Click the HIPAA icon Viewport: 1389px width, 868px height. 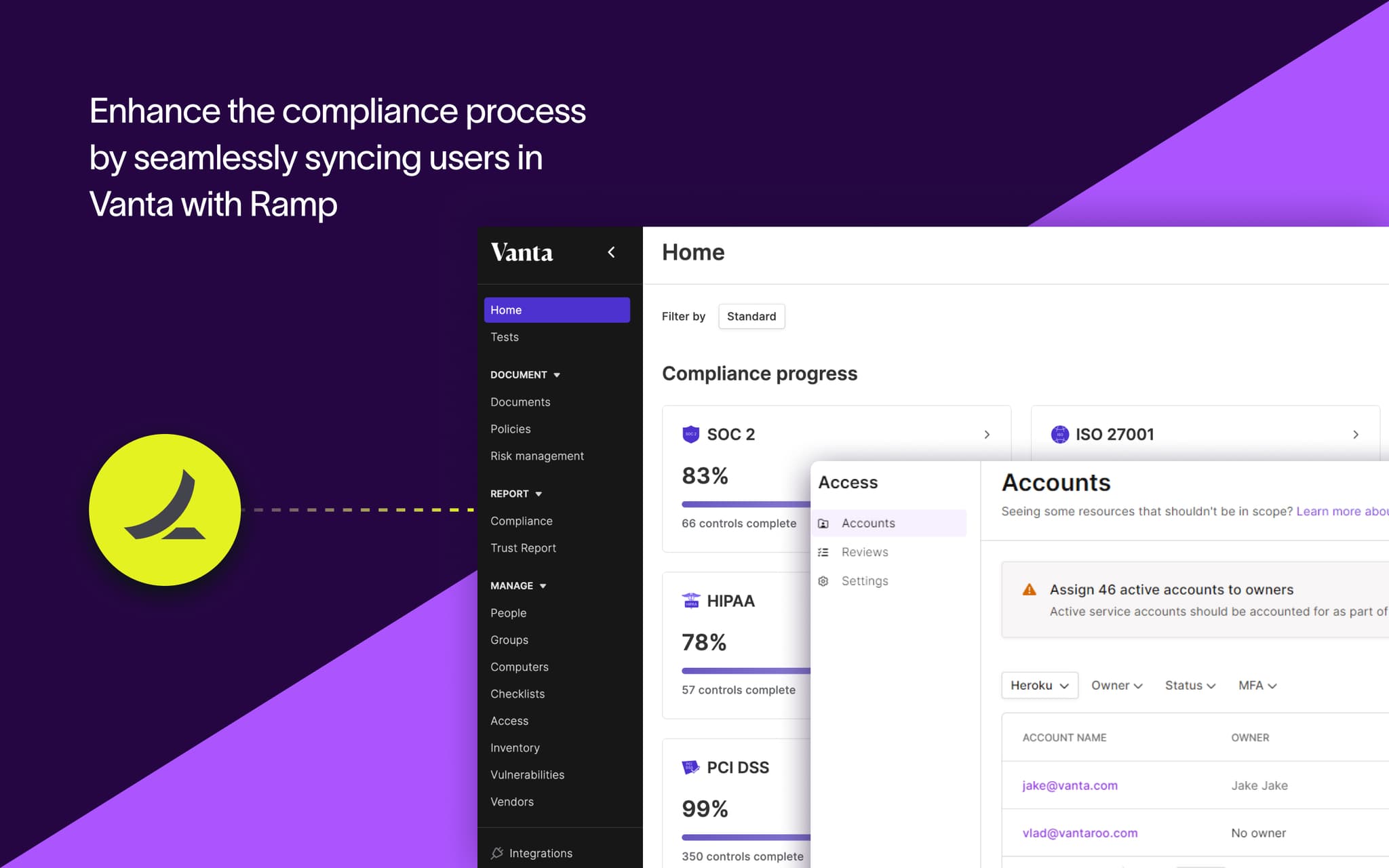tap(690, 601)
